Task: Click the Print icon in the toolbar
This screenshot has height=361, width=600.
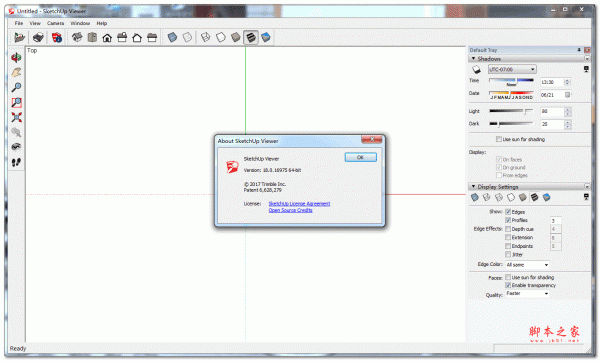Action: [x=38, y=38]
